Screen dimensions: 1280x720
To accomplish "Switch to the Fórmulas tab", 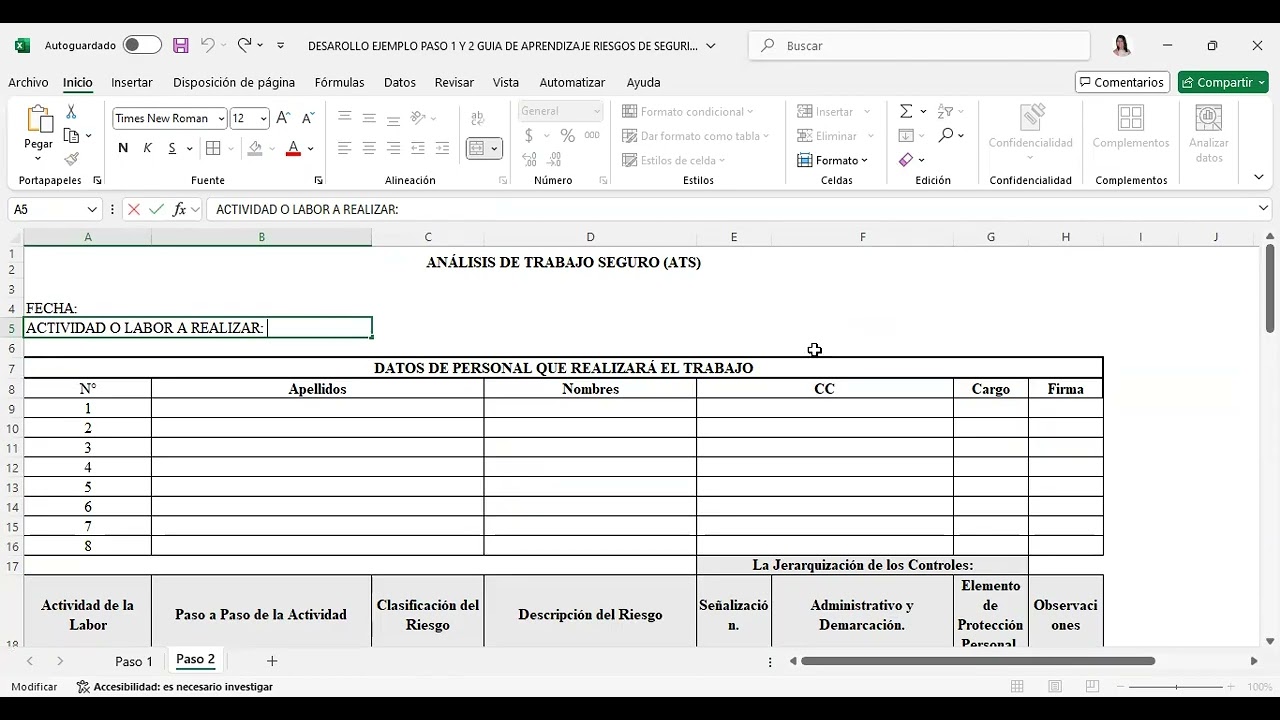I will [x=339, y=82].
